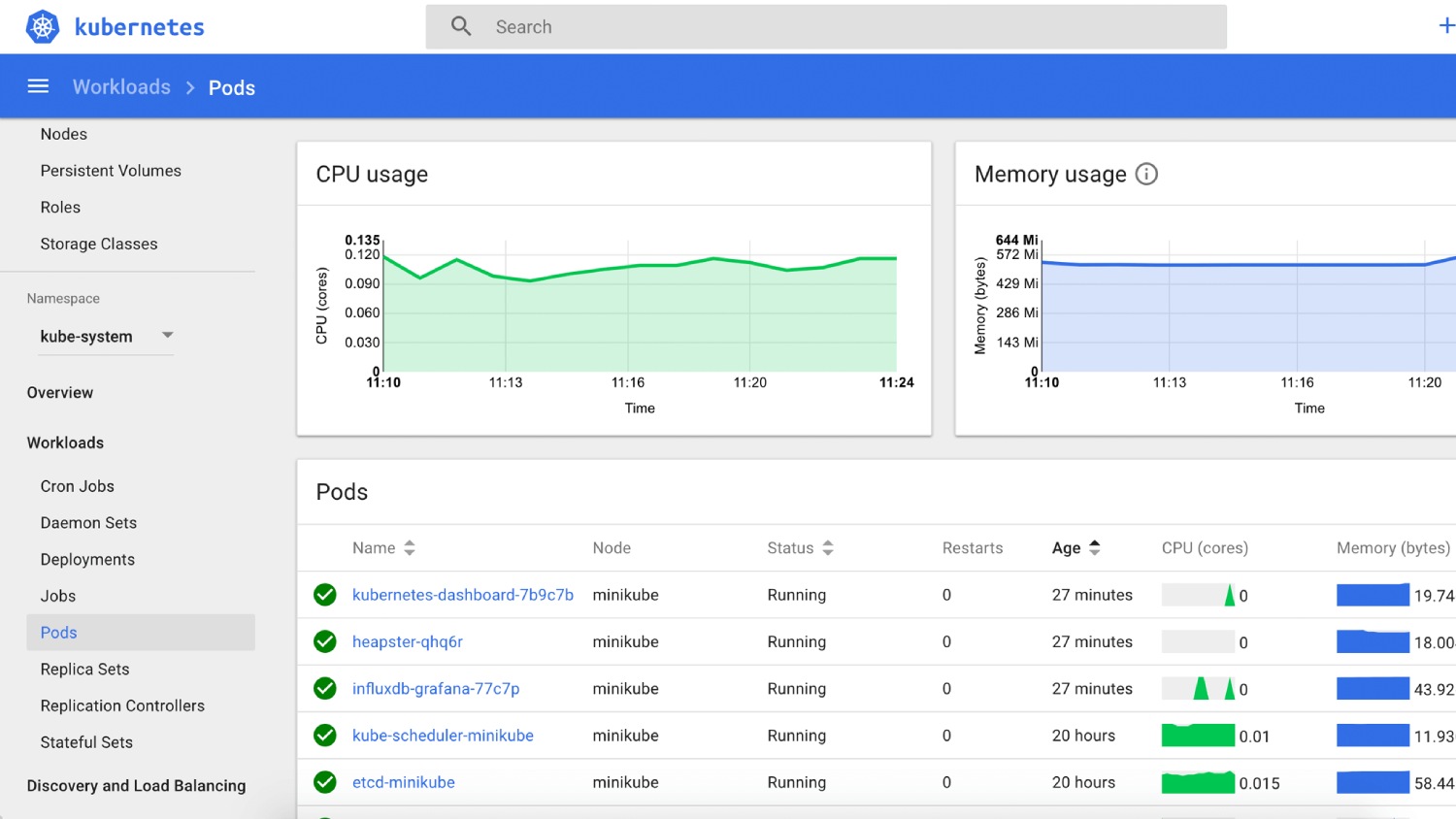Click '27 minutes' age in heapster row
This screenshot has height=819, width=1456.
click(1092, 642)
